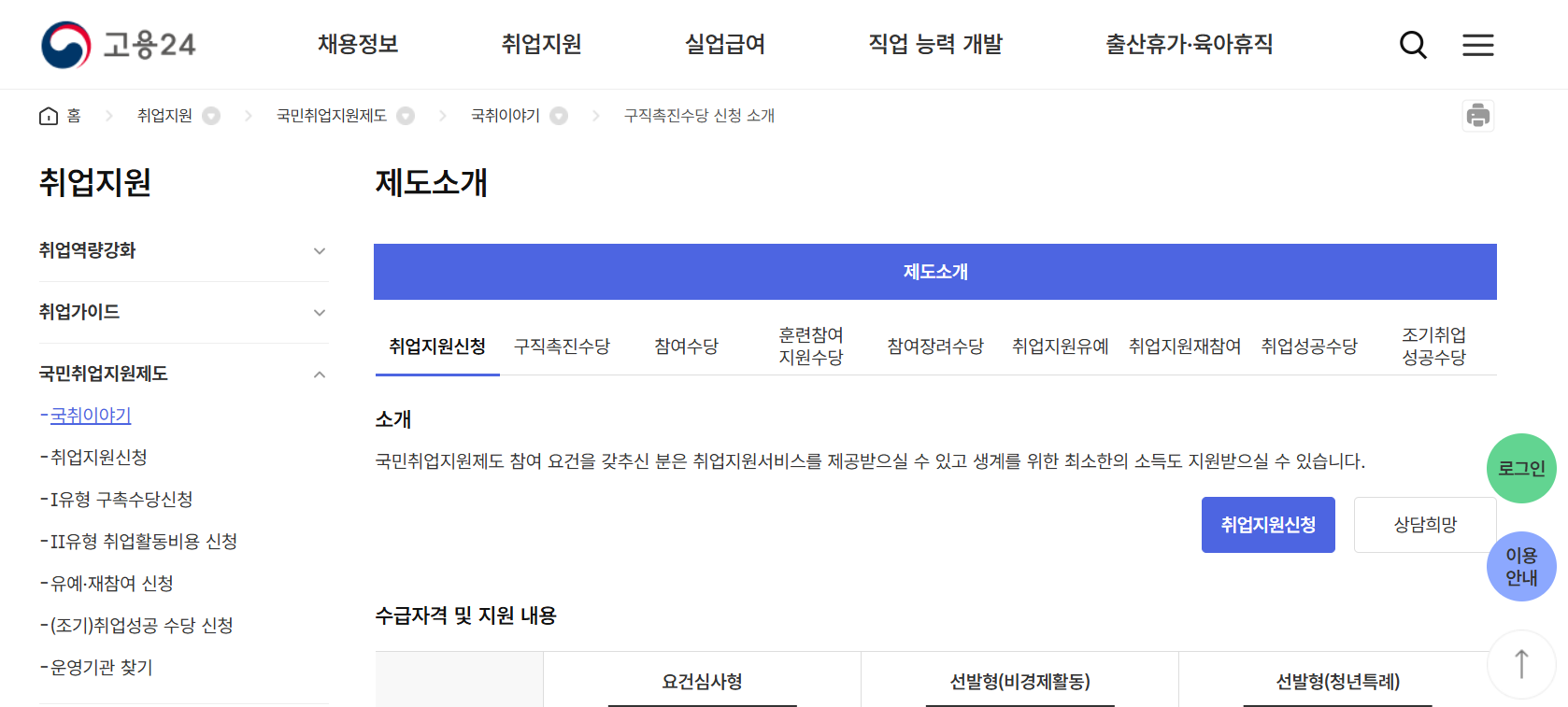Screen dimensions: 1568x707
Task: Select the blue 제도소개 tab bar
Action: tap(935, 272)
